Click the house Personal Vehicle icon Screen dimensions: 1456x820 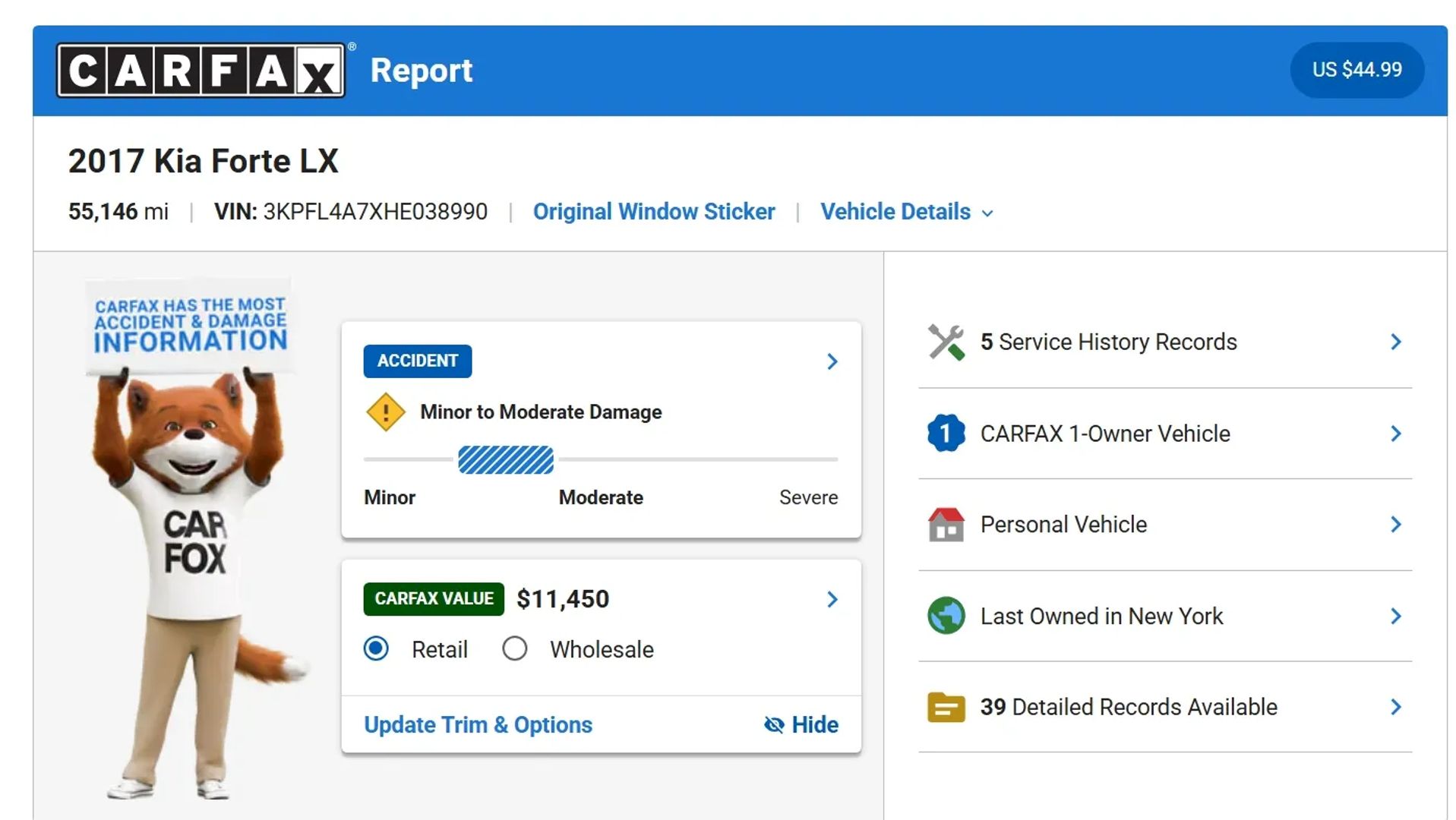coord(946,525)
